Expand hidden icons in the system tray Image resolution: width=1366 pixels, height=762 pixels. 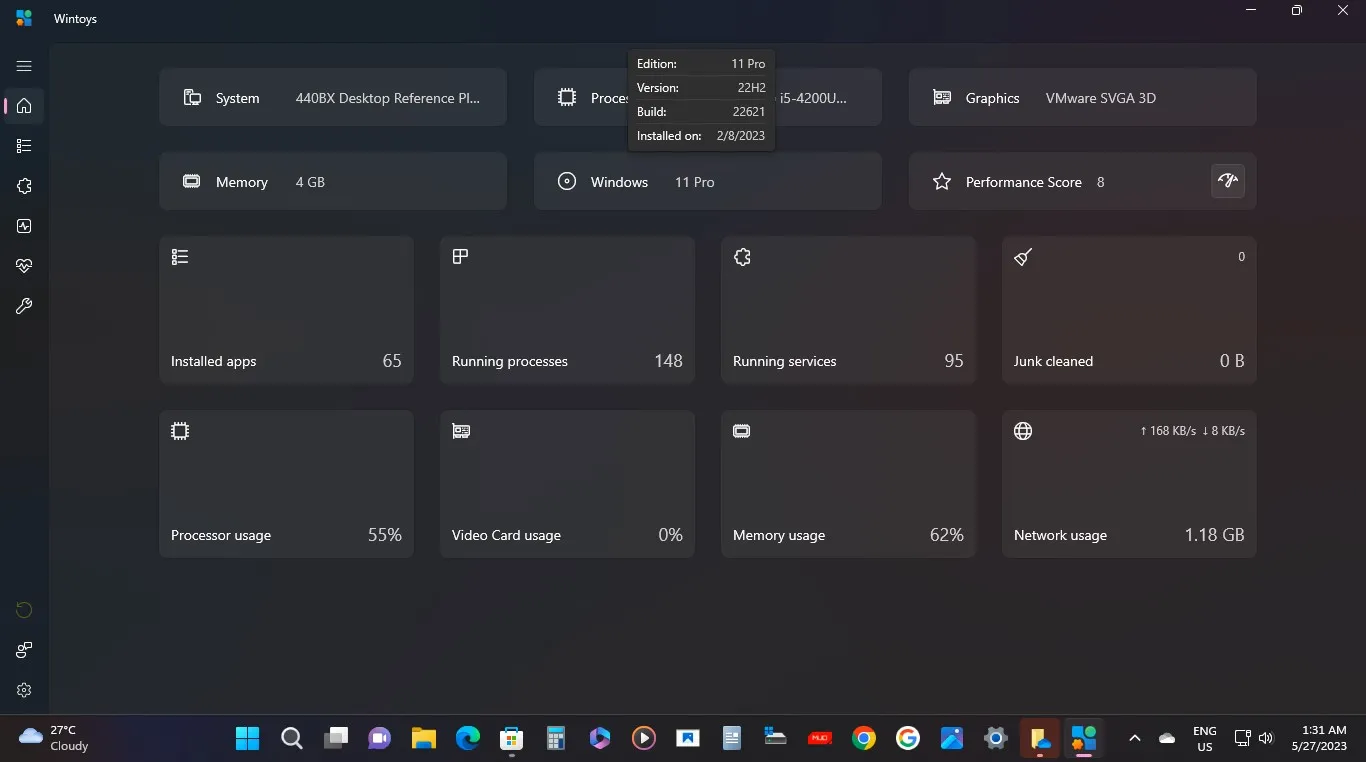tap(1134, 738)
